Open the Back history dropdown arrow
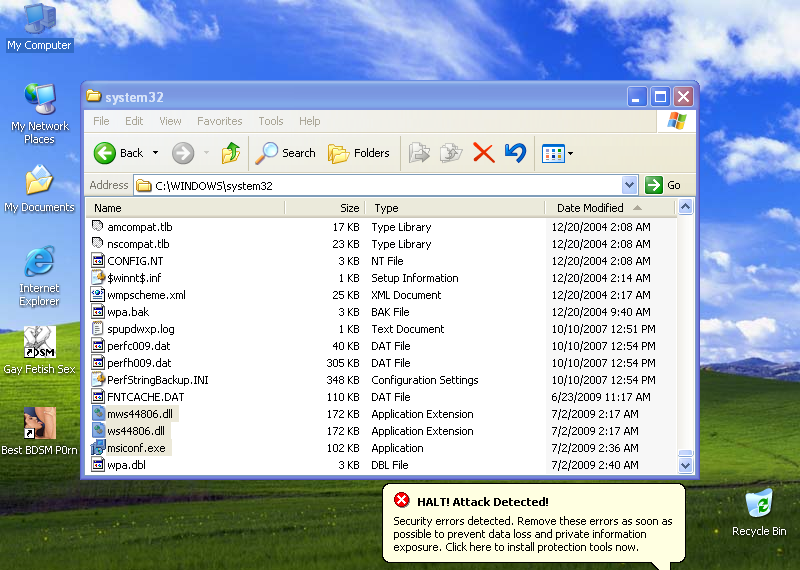The height and width of the screenshot is (570, 800). [x=155, y=153]
